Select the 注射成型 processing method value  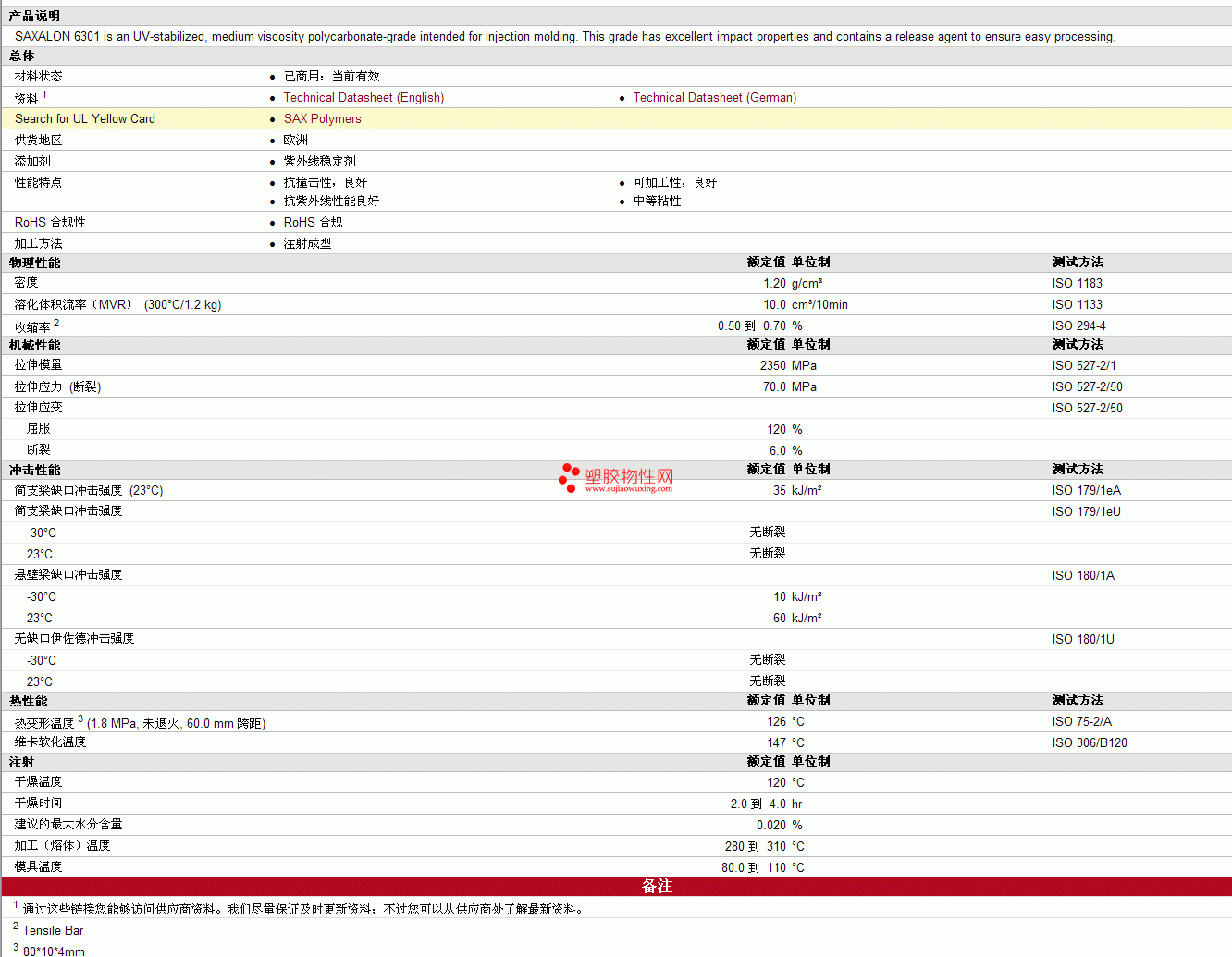[x=307, y=244]
